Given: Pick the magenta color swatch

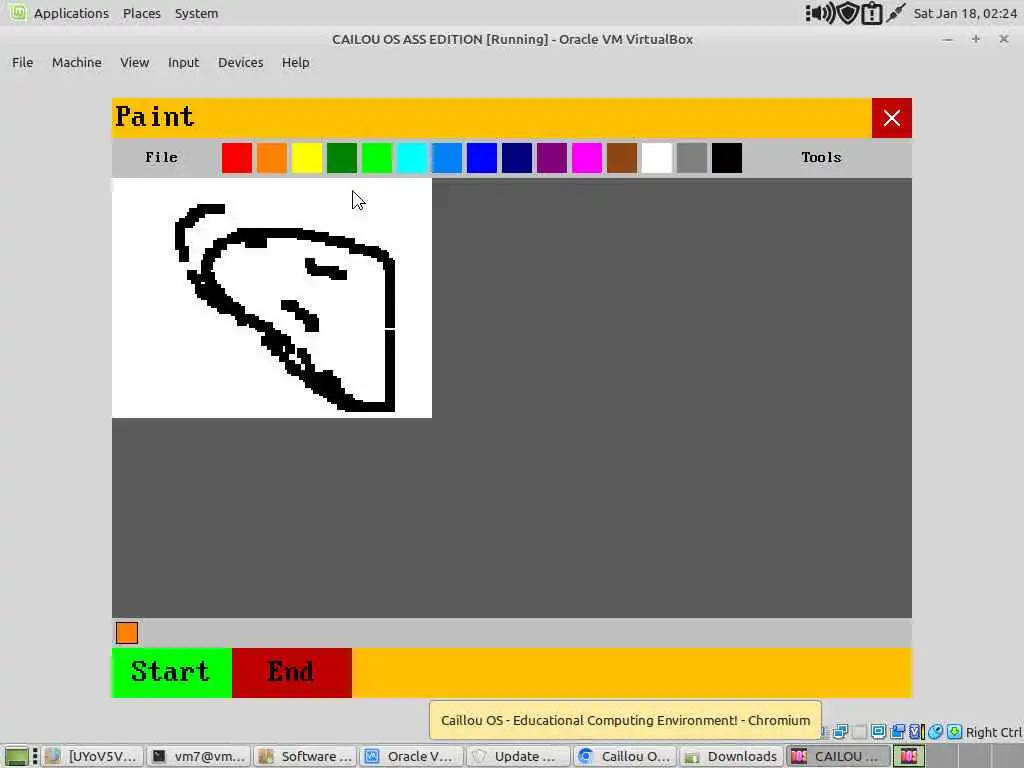Looking at the screenshot, I should click(586, 158).
